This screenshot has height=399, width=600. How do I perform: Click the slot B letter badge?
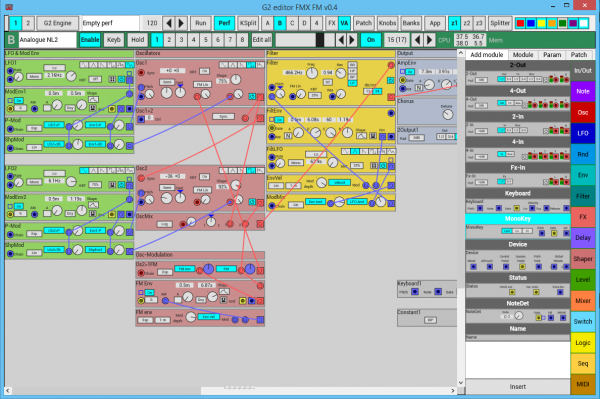(x=11, y=40)
